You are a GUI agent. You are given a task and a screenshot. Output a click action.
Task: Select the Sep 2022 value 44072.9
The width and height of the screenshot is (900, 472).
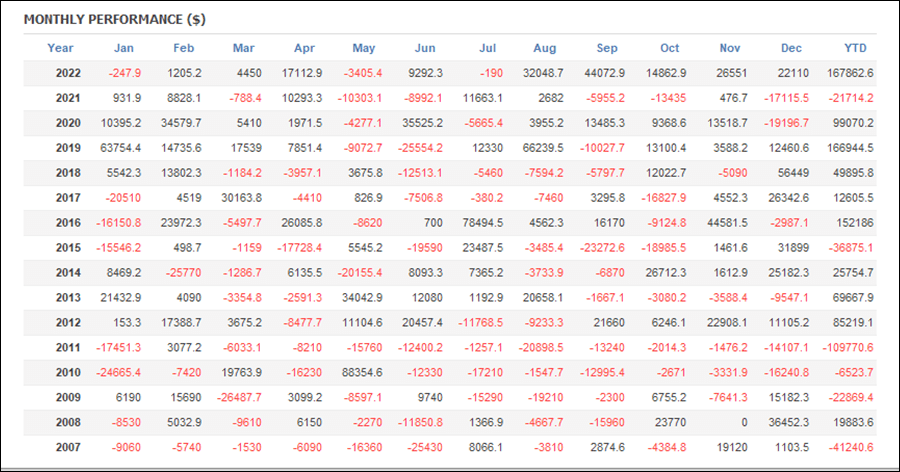coord(604,73)
